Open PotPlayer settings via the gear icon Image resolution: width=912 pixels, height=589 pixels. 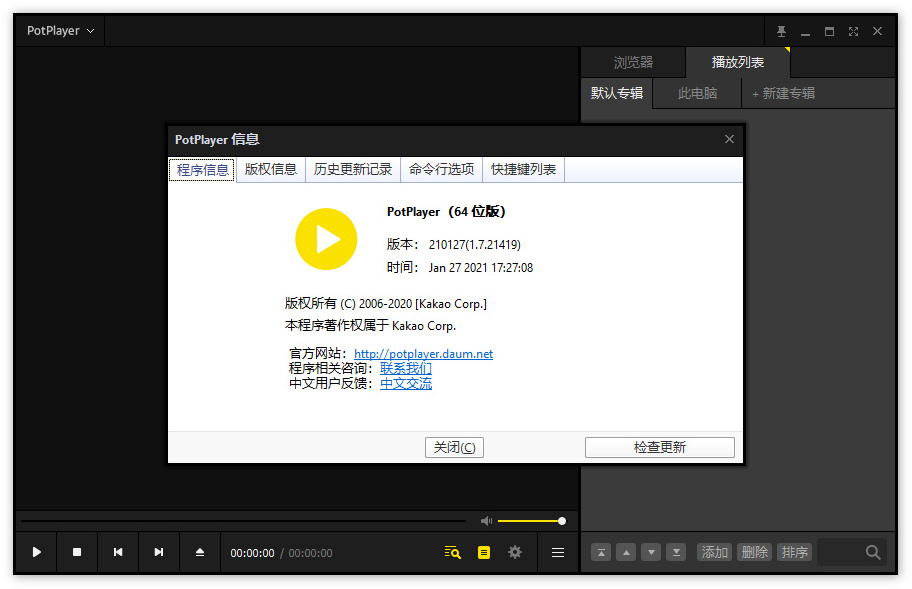tap(514, 551)
